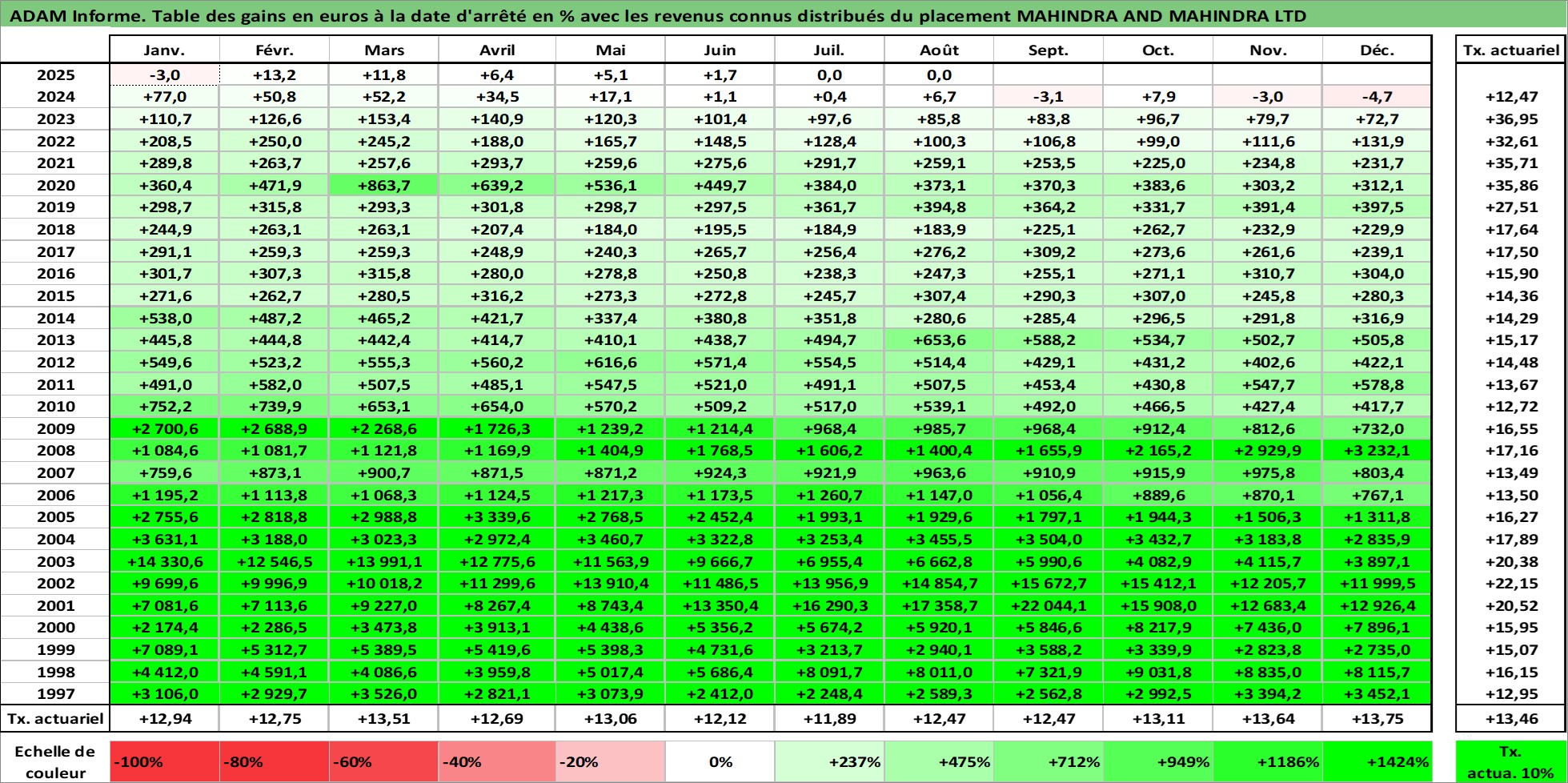Click the Août column header
Image resolution: width=1568 pixels, height=783 pixels.
(x=939, y=50)
